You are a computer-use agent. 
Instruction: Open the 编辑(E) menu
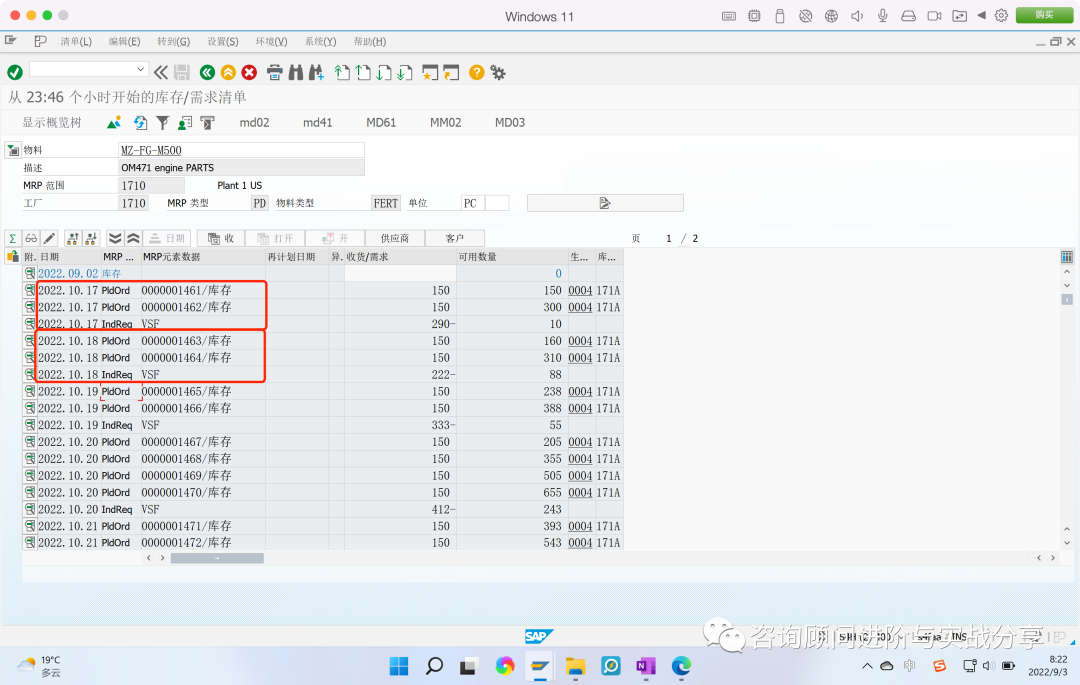125,41
